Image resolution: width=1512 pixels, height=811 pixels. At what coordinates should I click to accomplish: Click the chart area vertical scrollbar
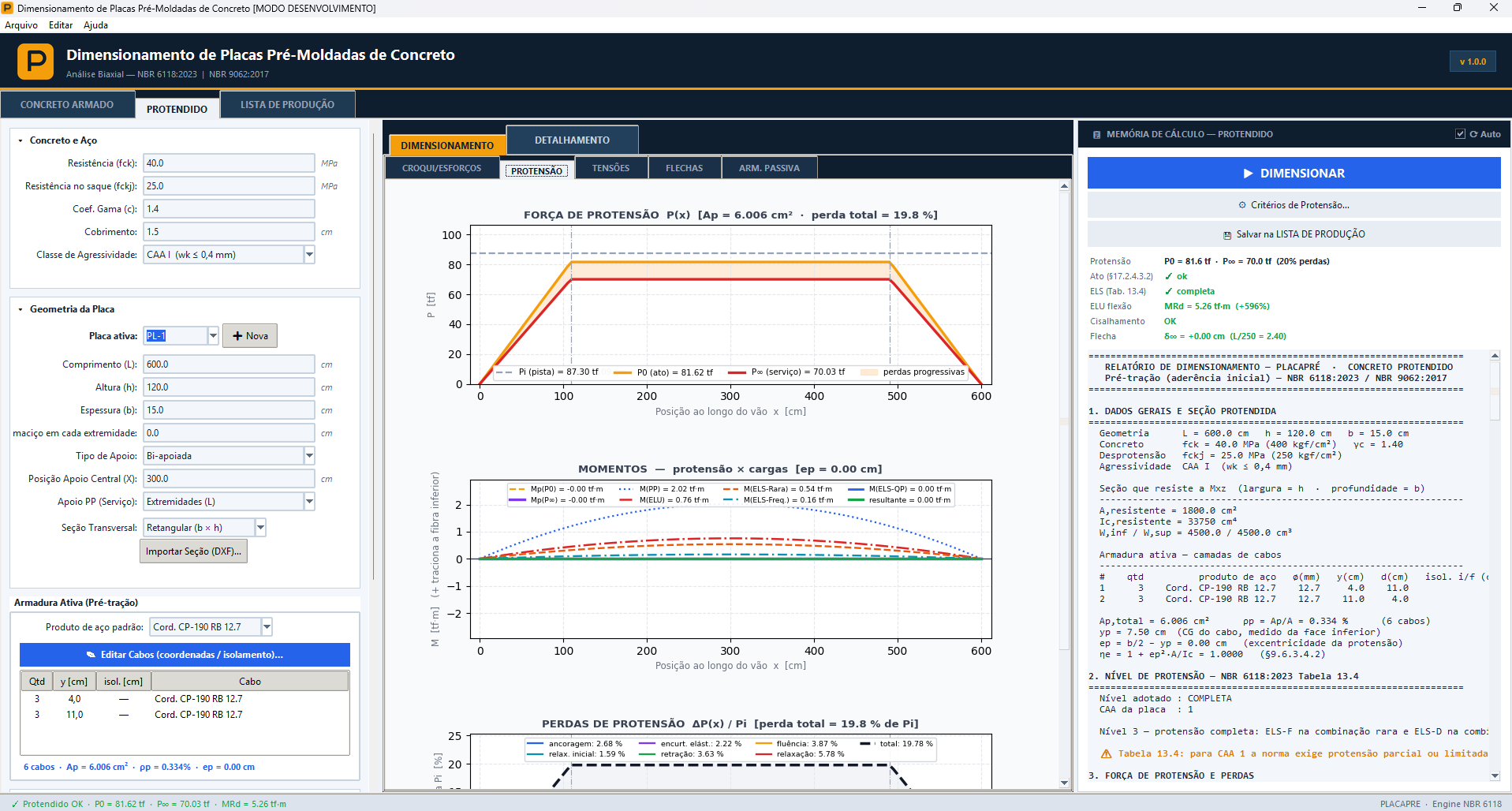point(1064,484)
